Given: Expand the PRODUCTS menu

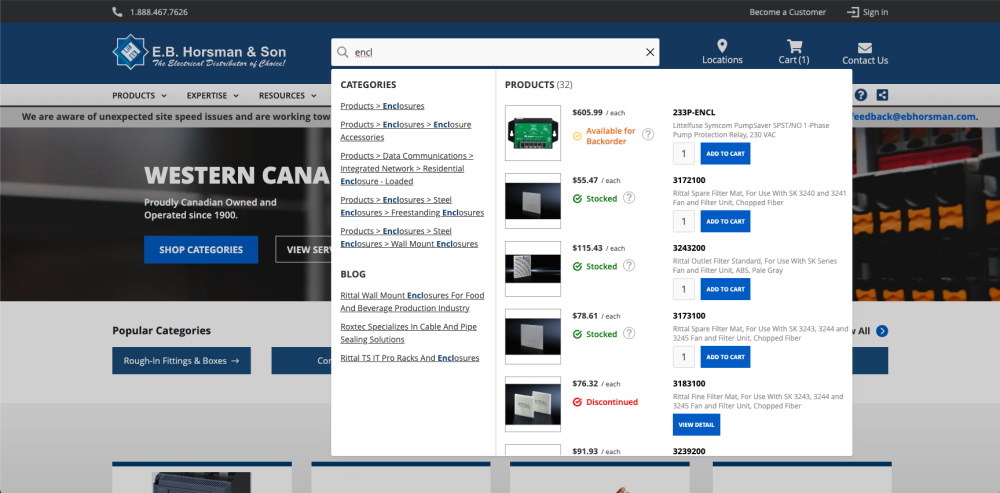Looking at the screenshot, I should [x=140, y=96].
